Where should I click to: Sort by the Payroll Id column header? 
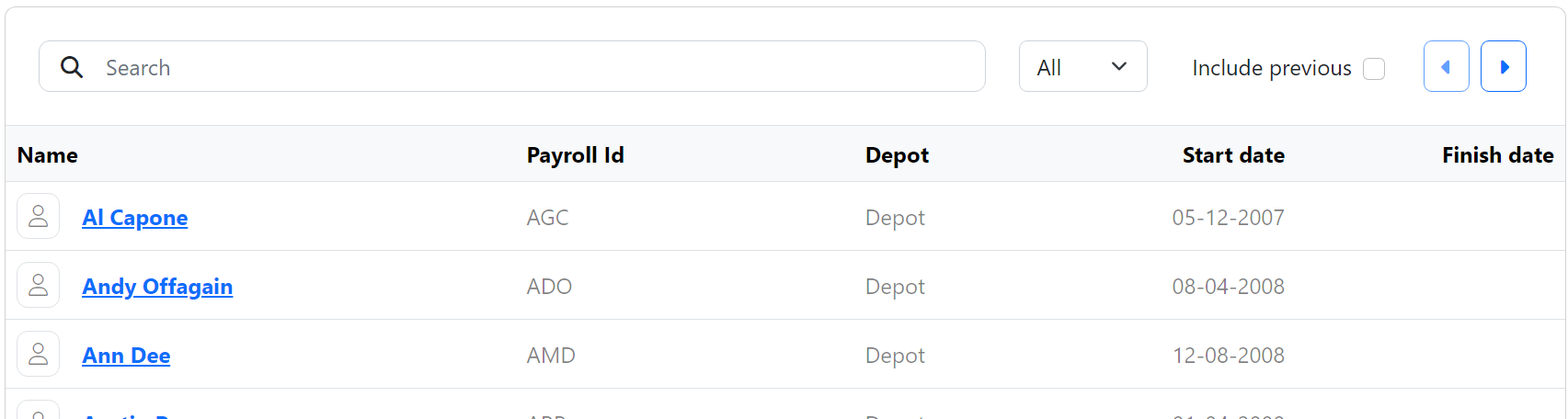point(575,155)
